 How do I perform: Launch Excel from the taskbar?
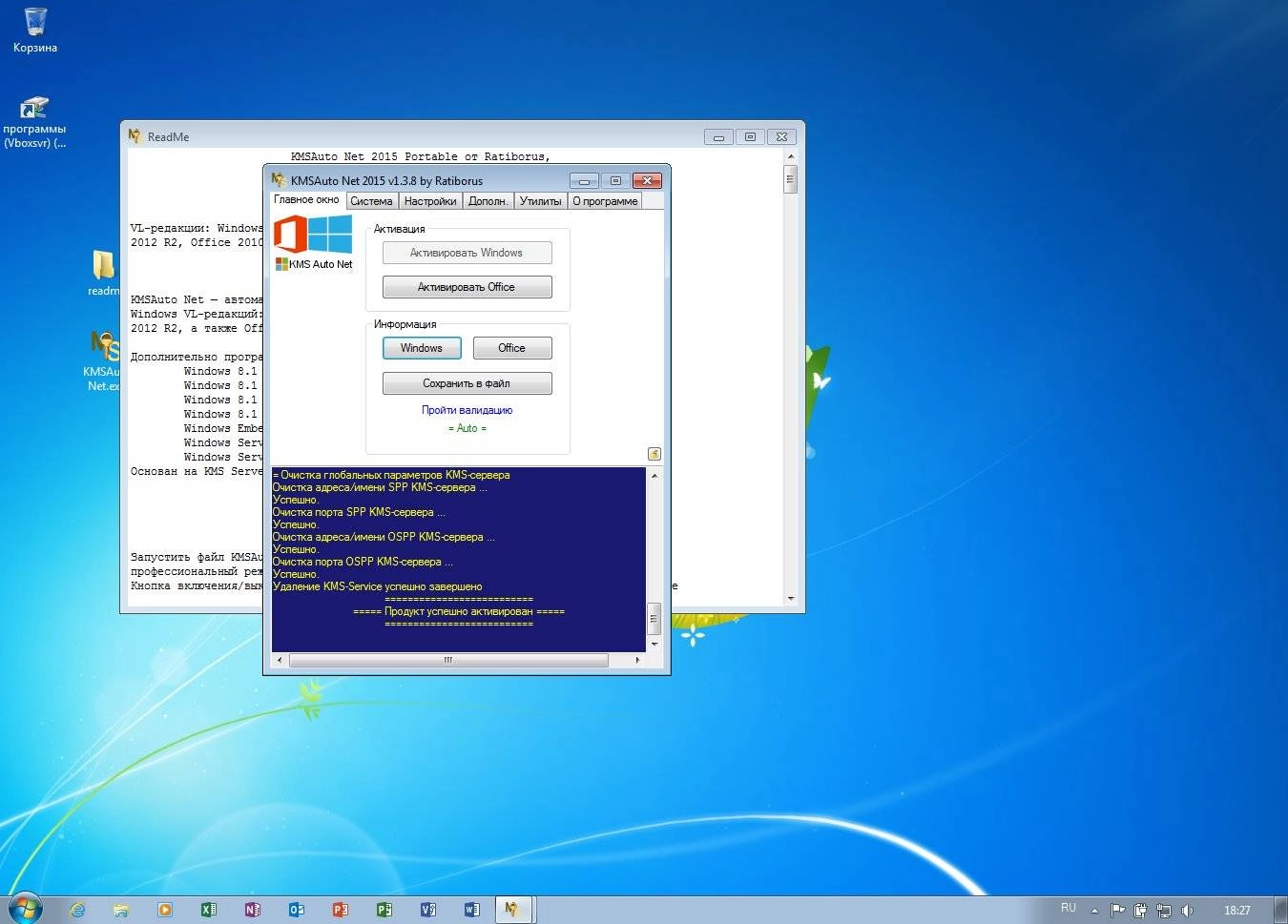pyautogui.click(x=209, y=910)
